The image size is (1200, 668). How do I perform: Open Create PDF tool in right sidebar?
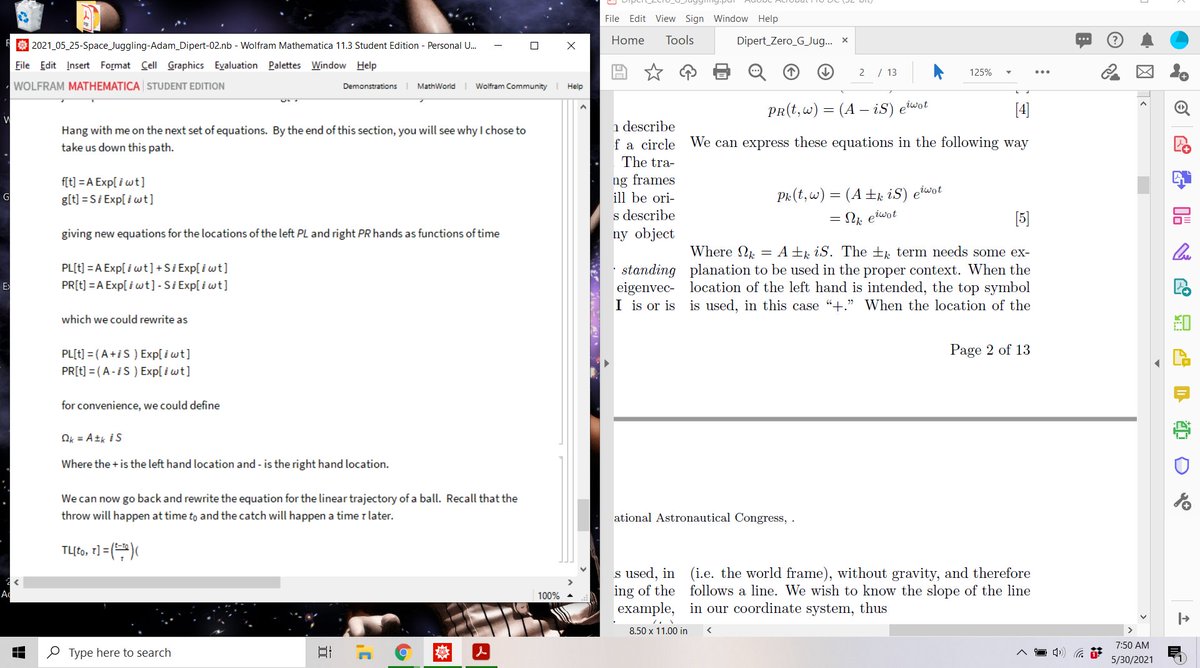point(1181,147)
